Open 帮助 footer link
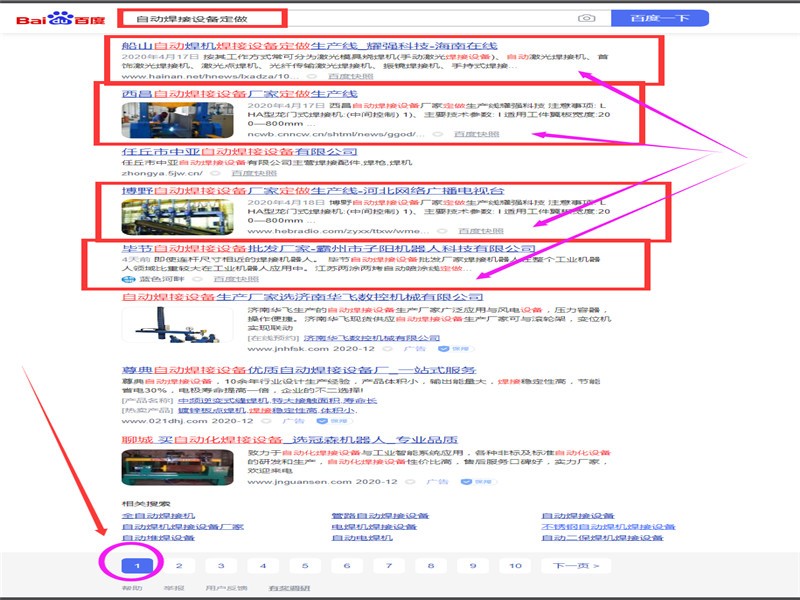 (132, 588)
